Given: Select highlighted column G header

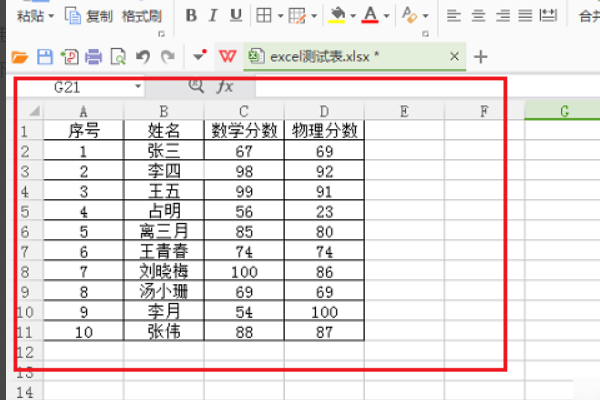Looking at the screenshot, I should tap(564, 111).
